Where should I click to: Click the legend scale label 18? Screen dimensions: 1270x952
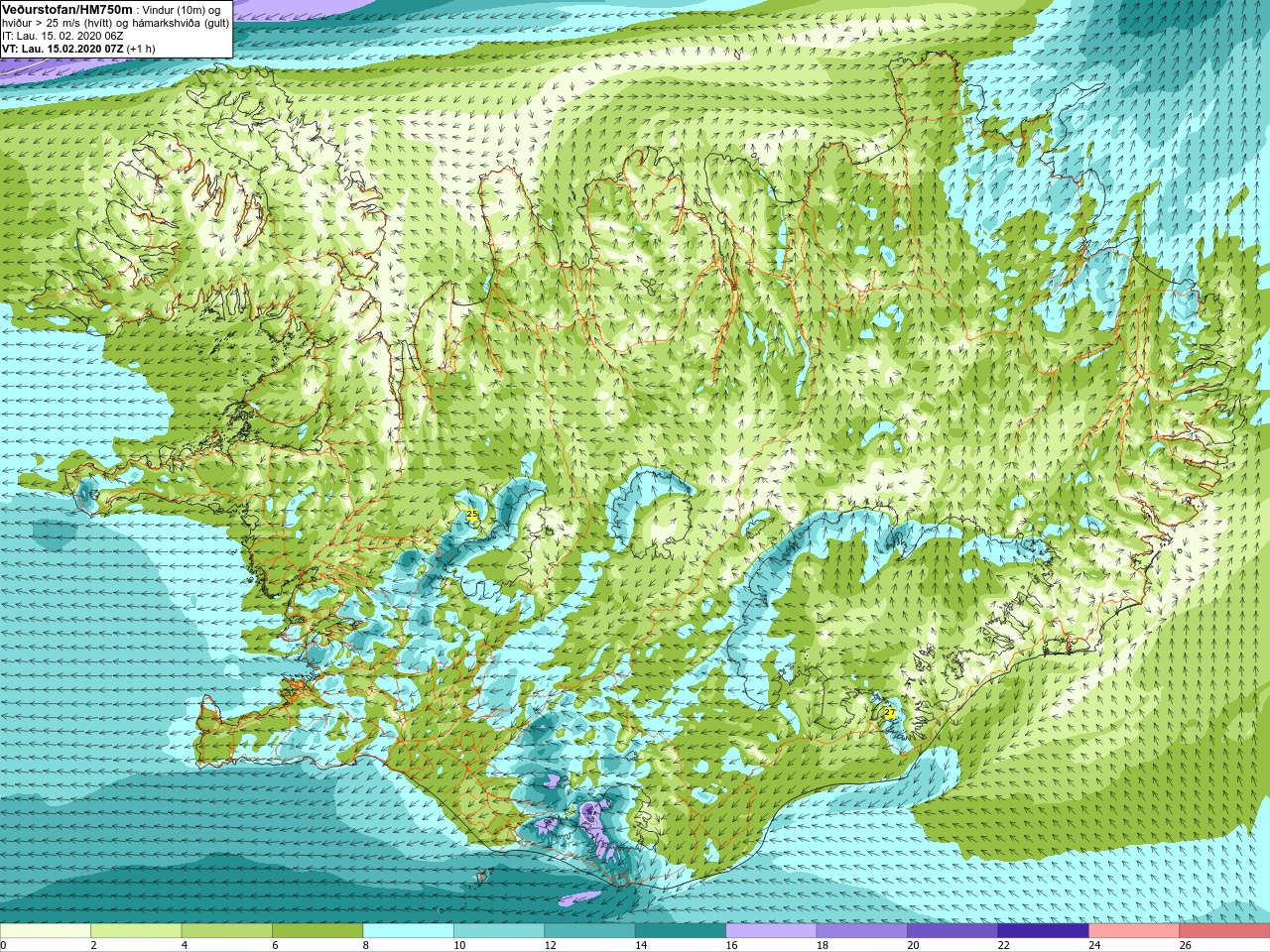(823, 945)
